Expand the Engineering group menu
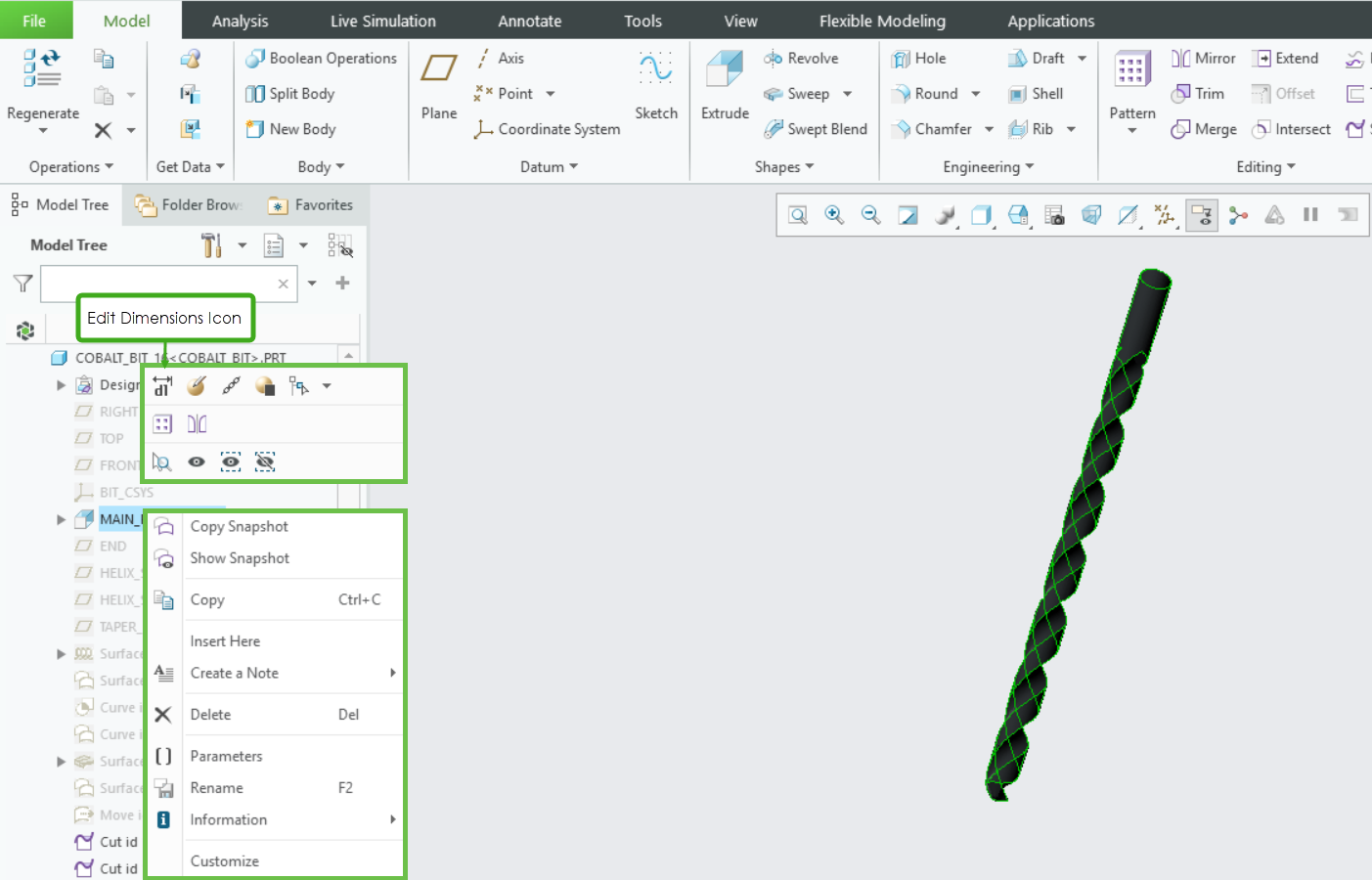 pyautogui.click(x=988, y=167)
